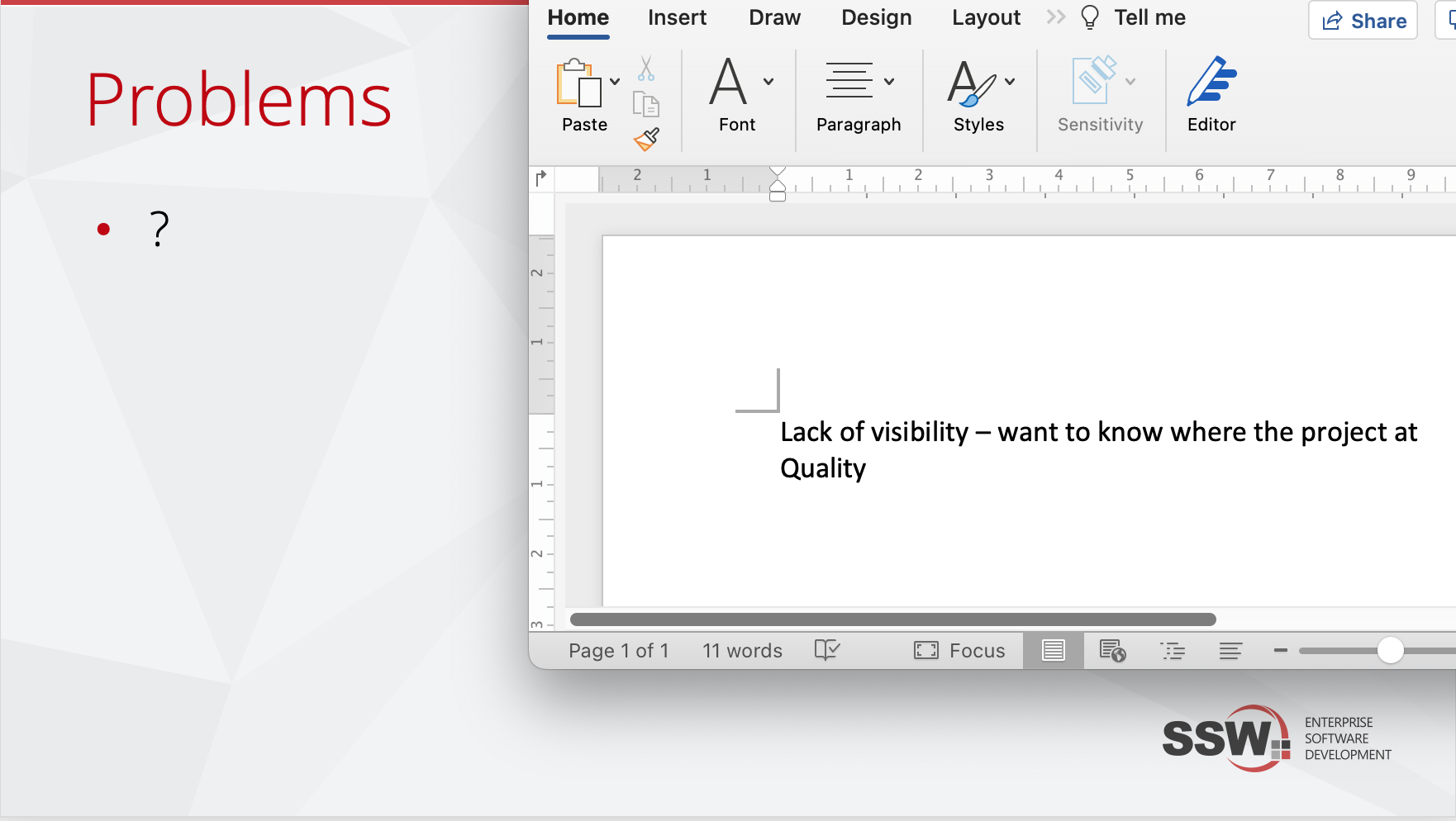Click the zoom slider handle

coord(1390,651)
